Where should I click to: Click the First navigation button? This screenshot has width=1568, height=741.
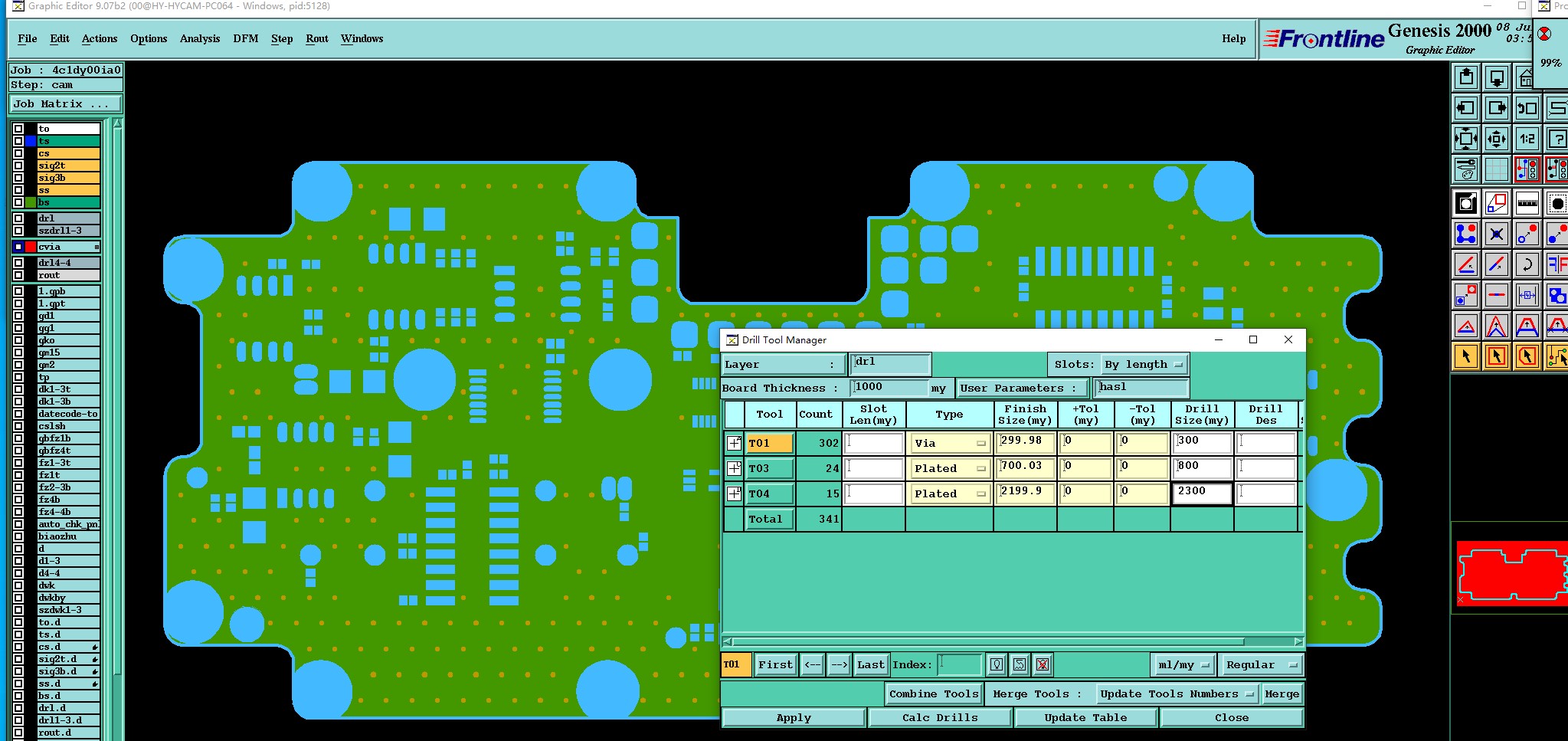tap(775, 664)
